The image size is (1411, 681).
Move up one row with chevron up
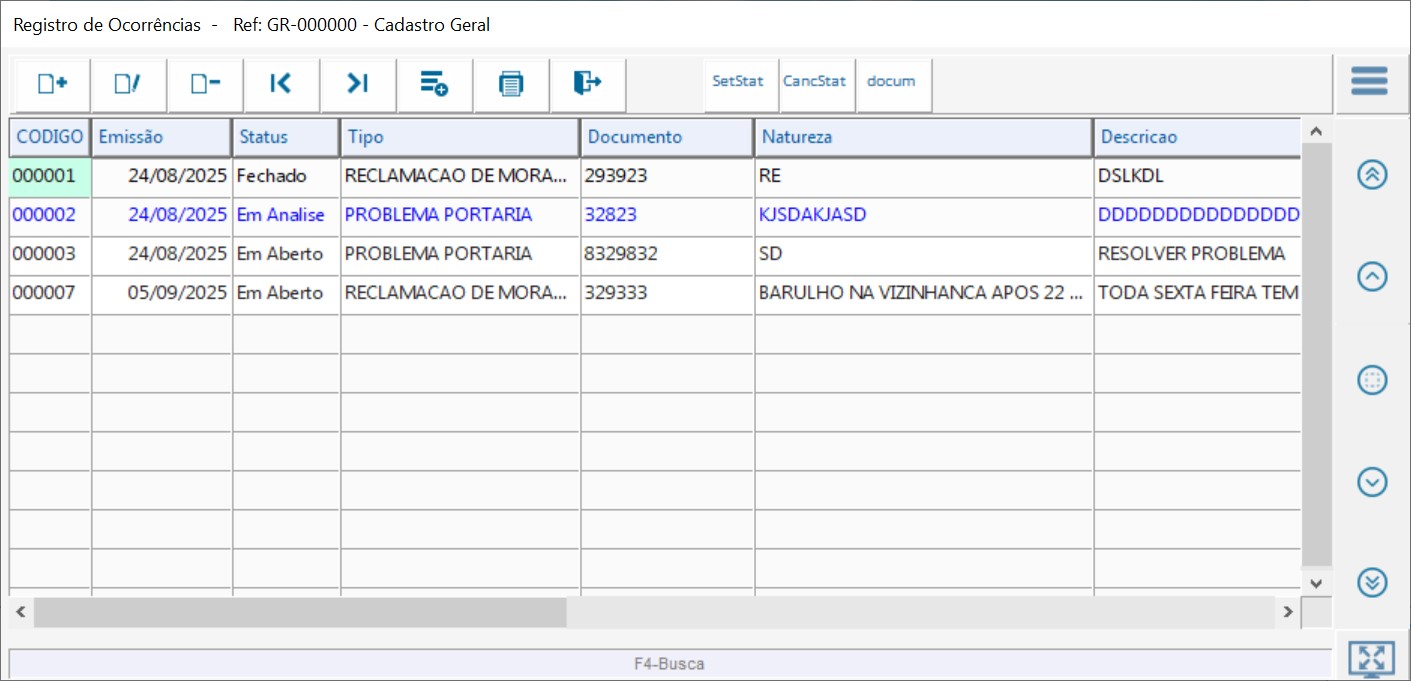pyautogui.click(x=1372, y=277)
